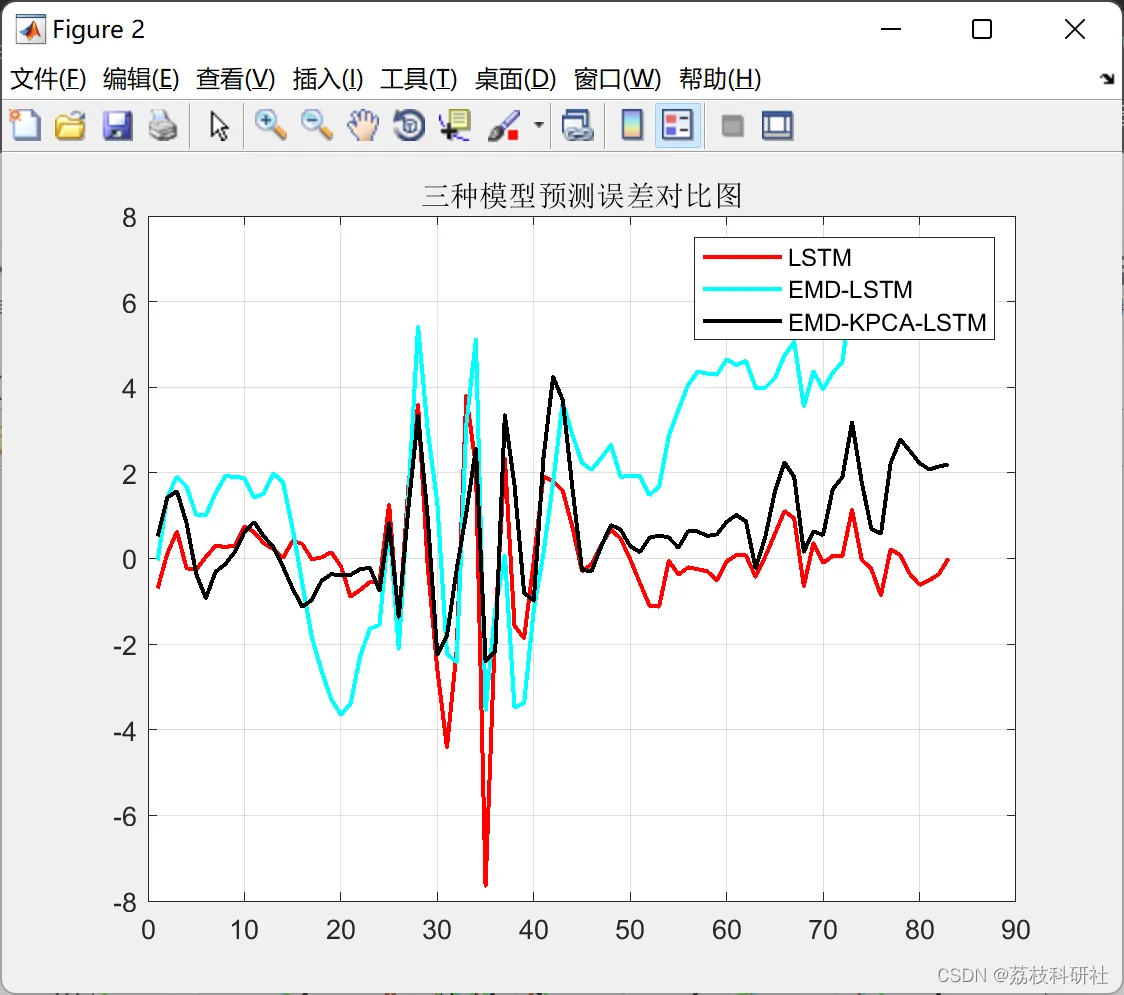Open the 编辑(E) menu
This screenshot has width=1124, height=995.
[141, 79]
